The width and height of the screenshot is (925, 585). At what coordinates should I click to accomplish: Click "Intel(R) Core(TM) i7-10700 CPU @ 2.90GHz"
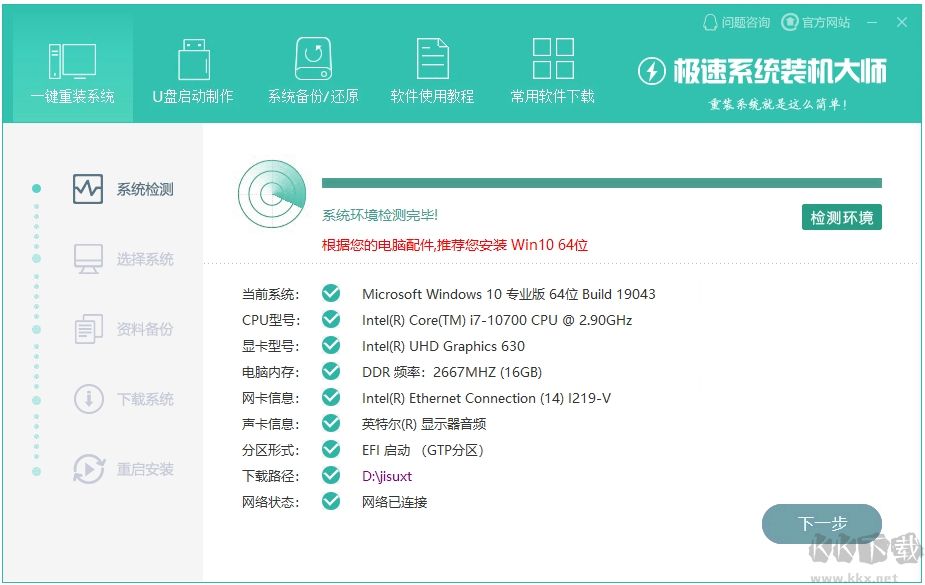497,320
